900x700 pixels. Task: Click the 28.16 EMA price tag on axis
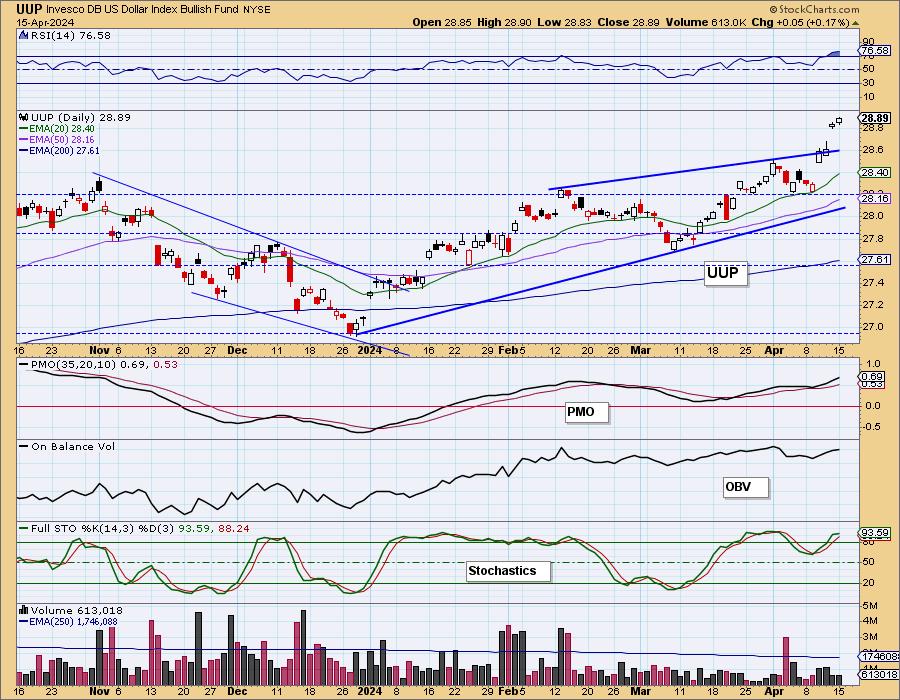[875, 199]
